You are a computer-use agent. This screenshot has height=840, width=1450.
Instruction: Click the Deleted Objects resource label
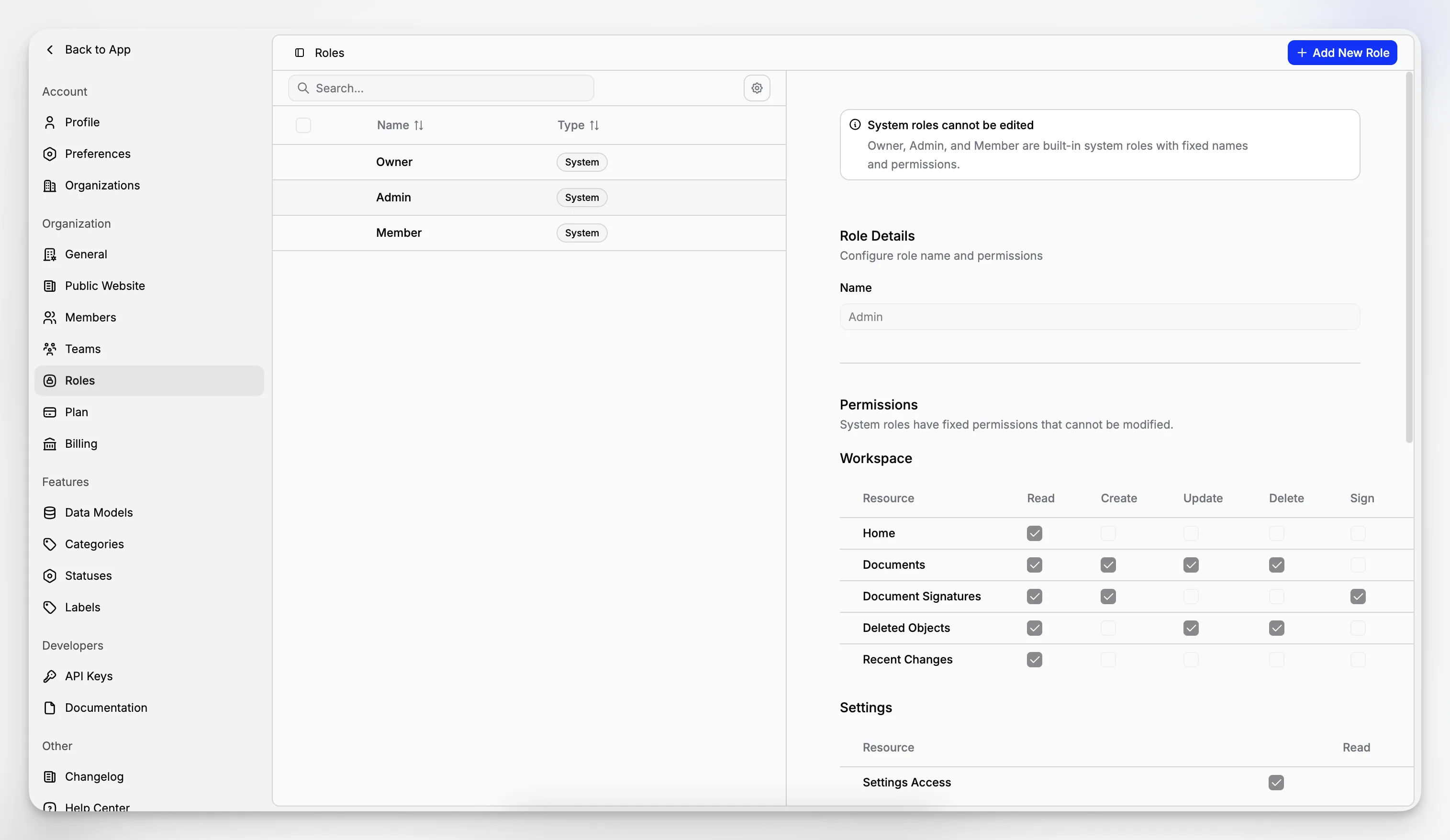pos(906,628)
